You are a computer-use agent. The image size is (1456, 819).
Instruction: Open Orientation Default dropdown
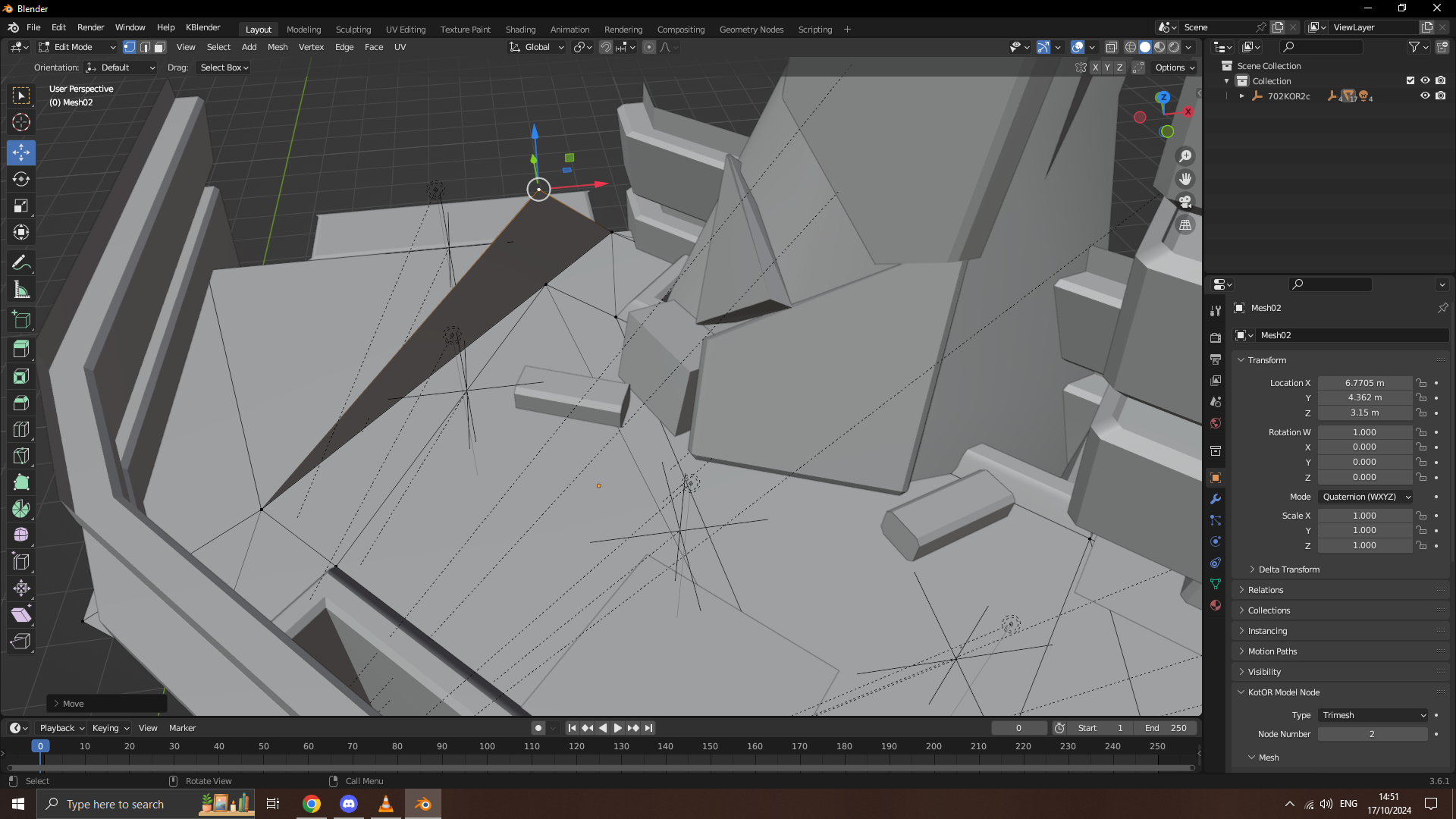click(x=121, y=67)
